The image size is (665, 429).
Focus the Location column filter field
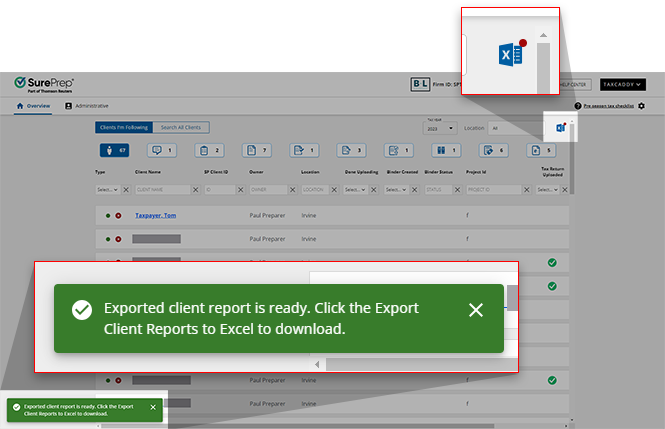(315, 189)
